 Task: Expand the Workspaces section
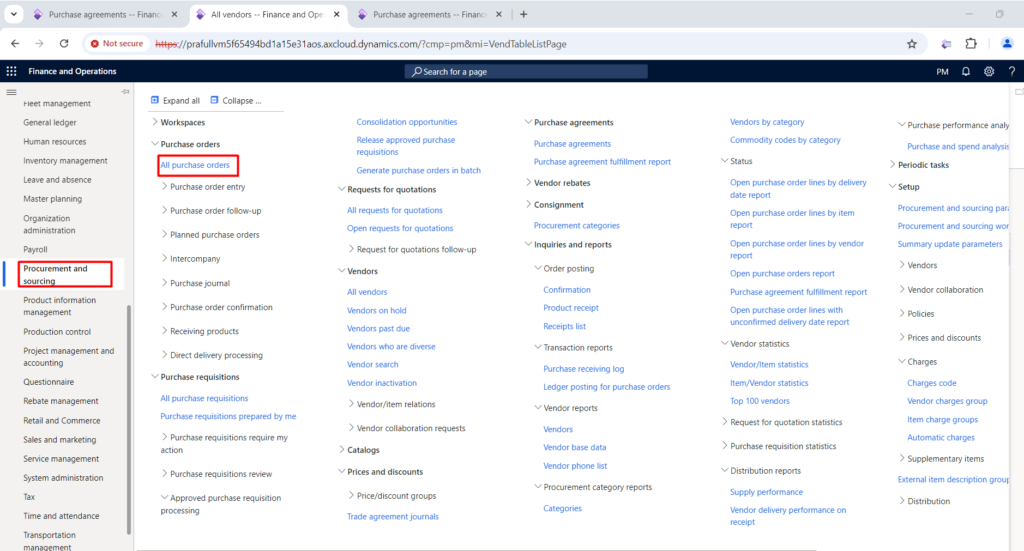tap(155, 121)
